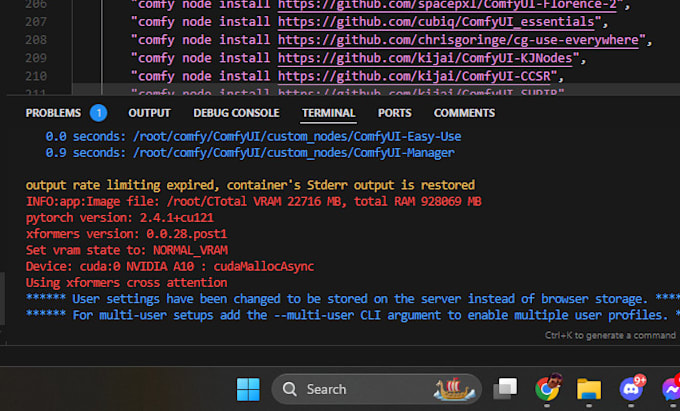Open the Windows Start menu
Image resolution: width=680 pixels, height=411 pixels.
coord(247,389)
